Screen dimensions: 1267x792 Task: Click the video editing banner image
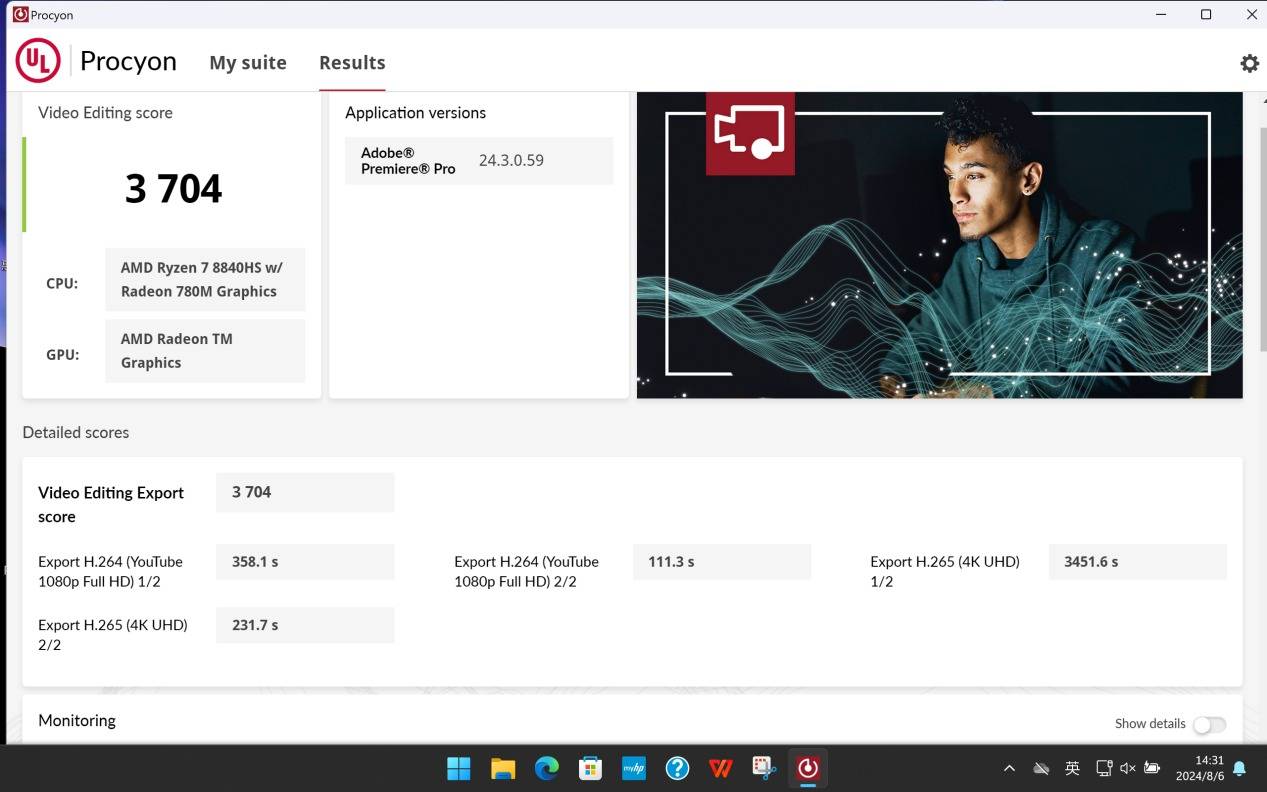coord(939,245)
